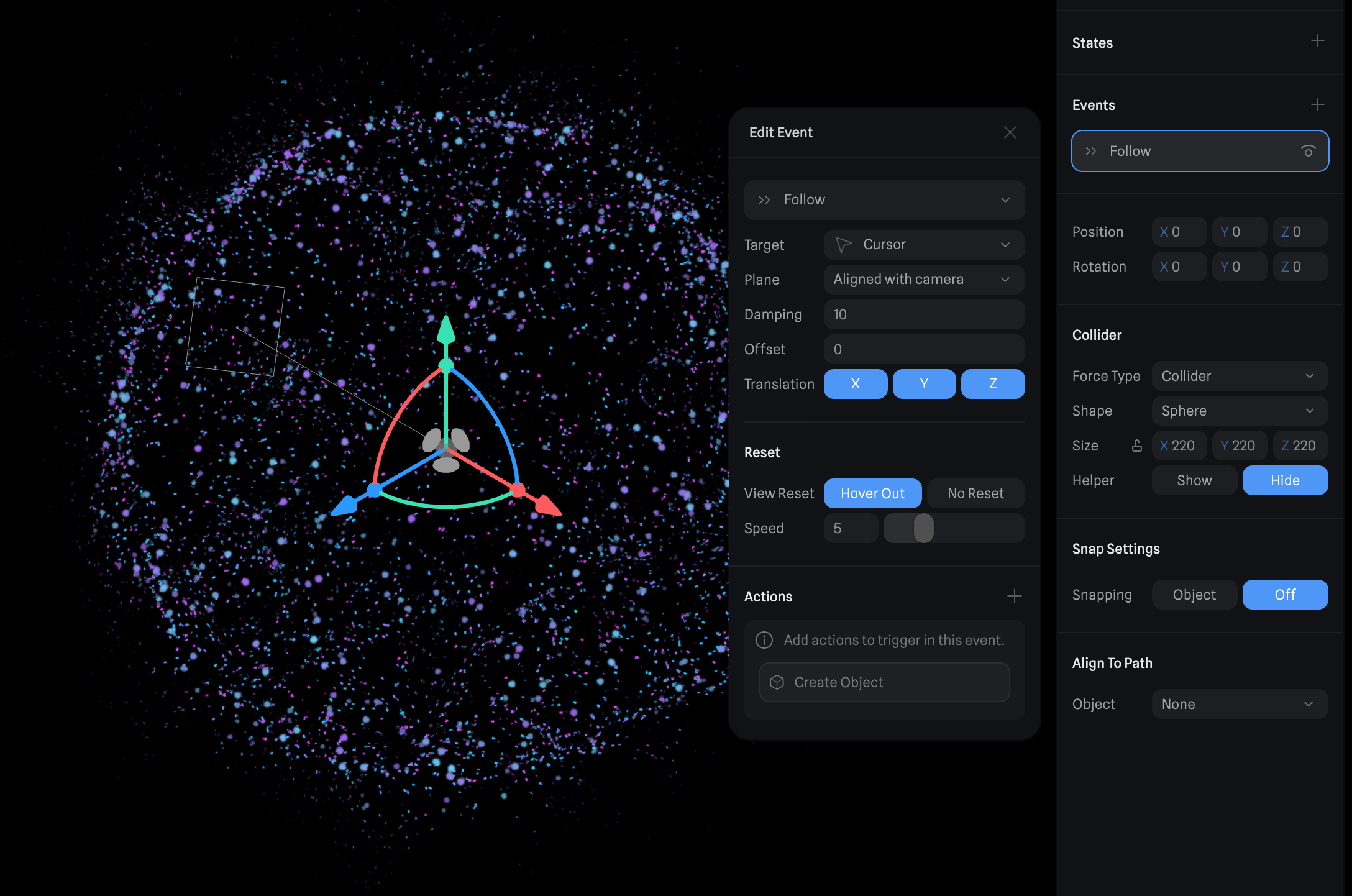Click the cursor icon in the Target selector
Image resolution: width=1352 pixels, height=896 pixels.
844,244
